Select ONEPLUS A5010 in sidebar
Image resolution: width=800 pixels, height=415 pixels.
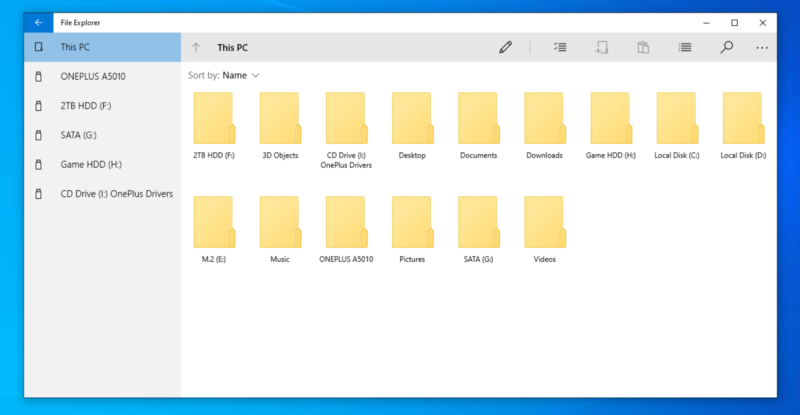coord(103,77)
